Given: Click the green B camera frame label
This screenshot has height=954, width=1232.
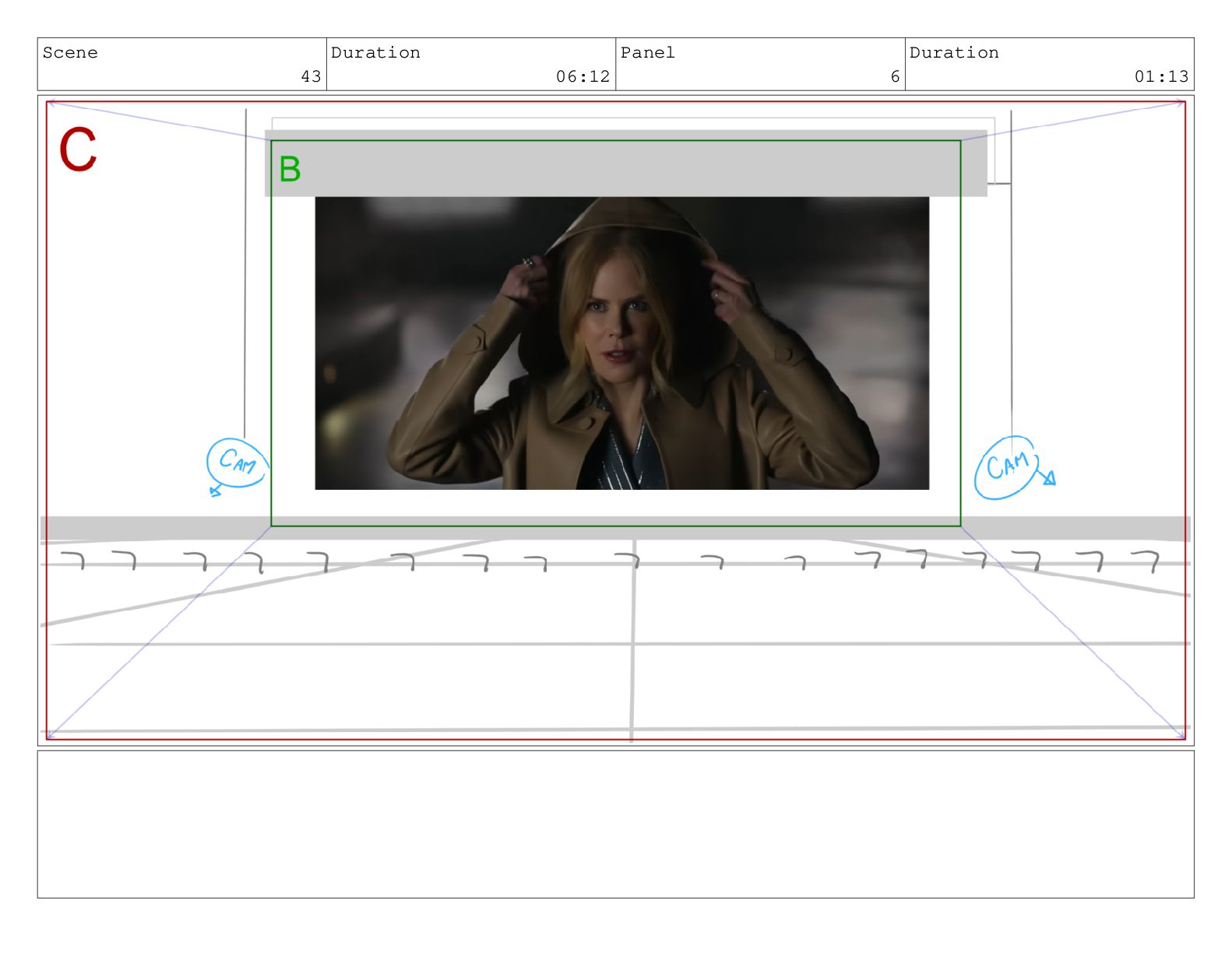Looking at the screenshot, I should point(290,169).
